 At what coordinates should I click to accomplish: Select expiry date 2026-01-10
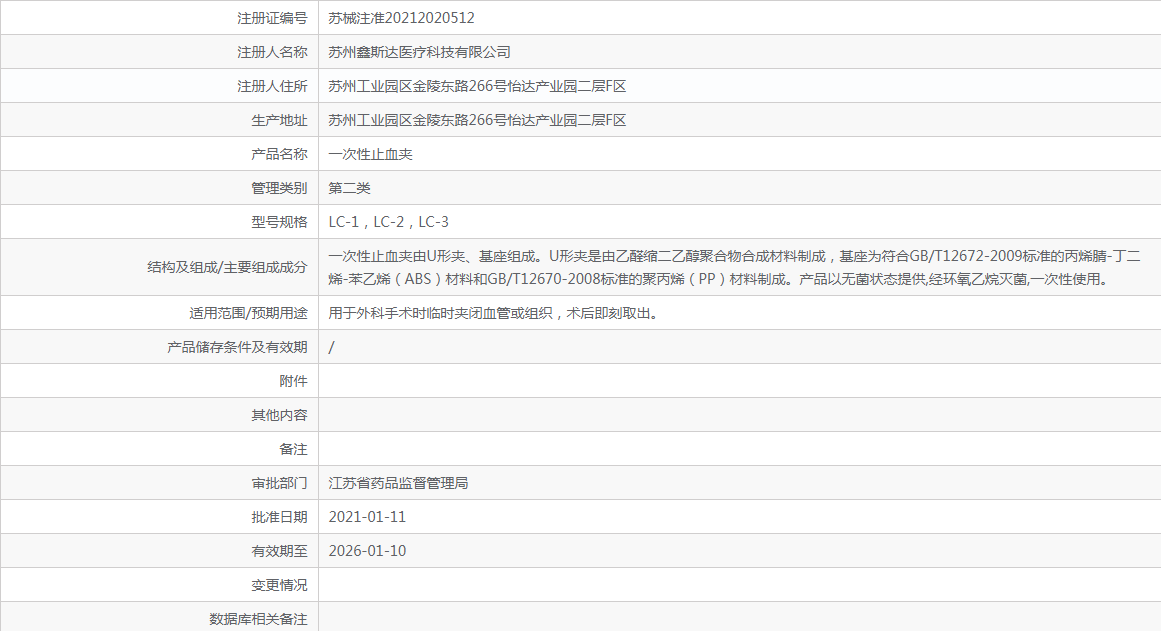367,551
